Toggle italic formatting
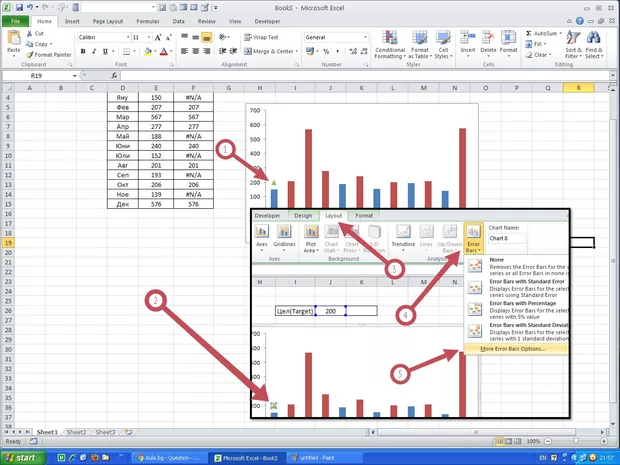620x465 pixels. (x=94, y=51)
